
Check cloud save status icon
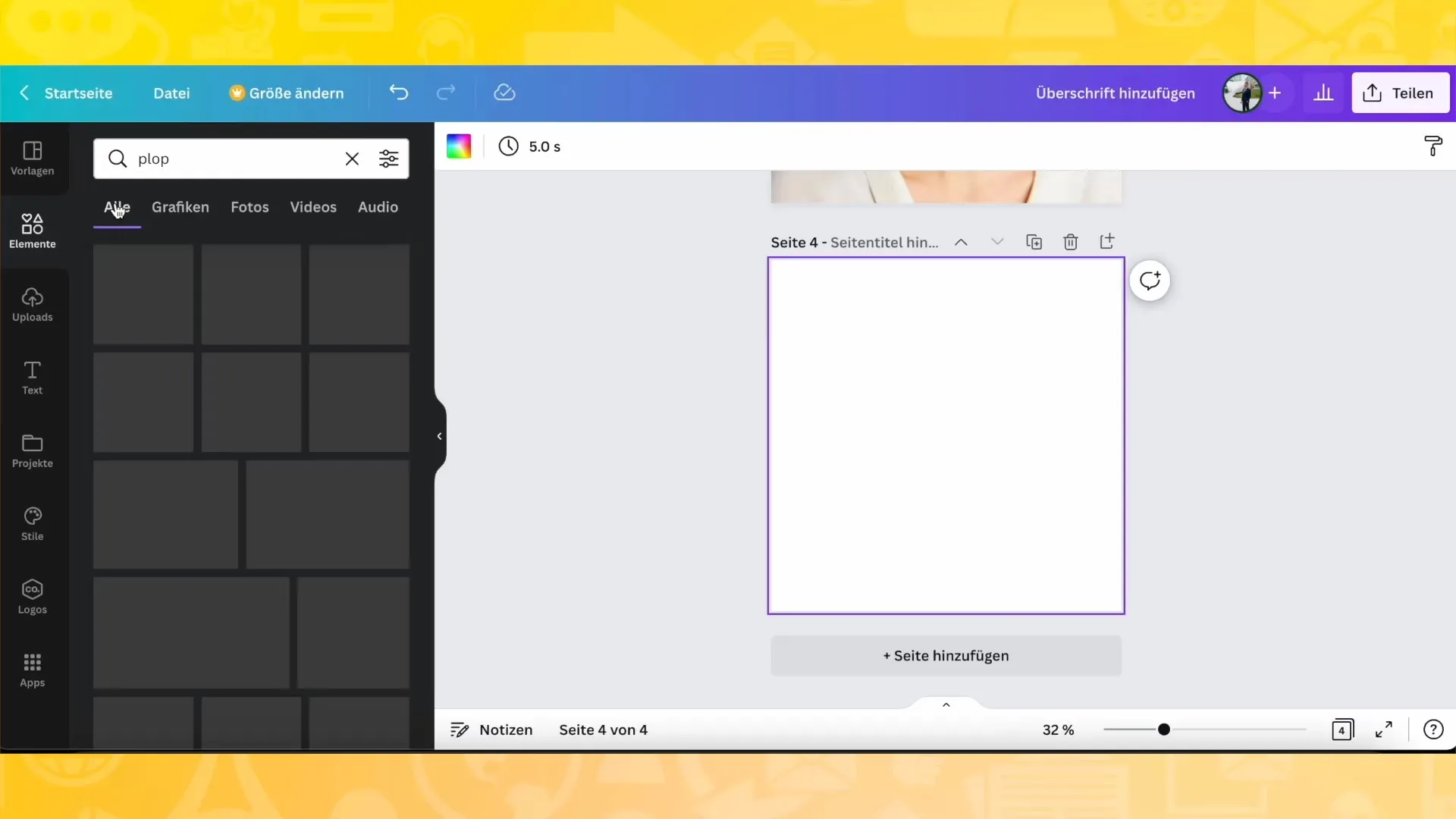pos(504,93)
